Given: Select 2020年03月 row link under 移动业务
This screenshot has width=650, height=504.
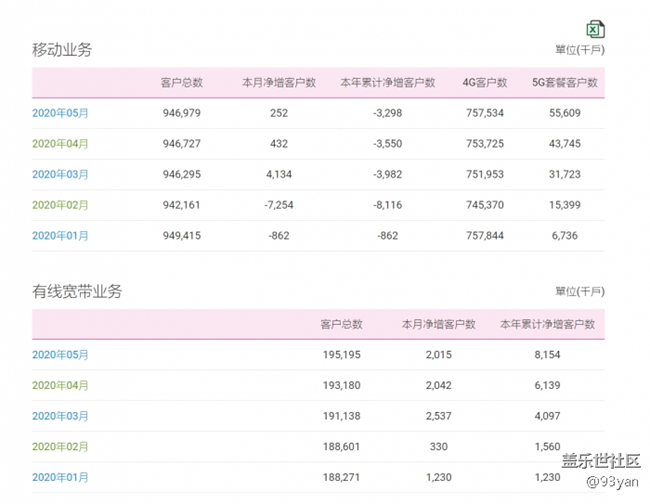Looking at the screenshot, I should click(x=60, y=174).
